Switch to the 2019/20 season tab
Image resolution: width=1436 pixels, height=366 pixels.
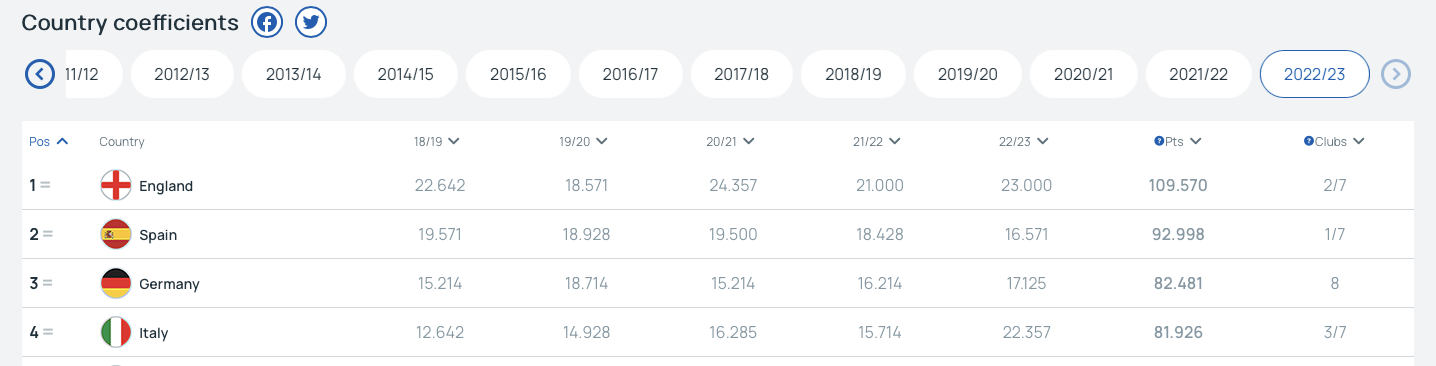[x=967, y=74]
